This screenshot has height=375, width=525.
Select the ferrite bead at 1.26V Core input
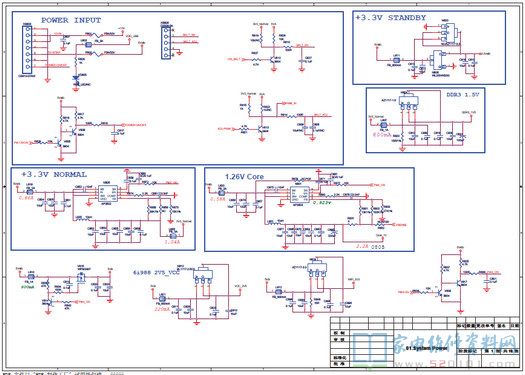coord(221,193)
